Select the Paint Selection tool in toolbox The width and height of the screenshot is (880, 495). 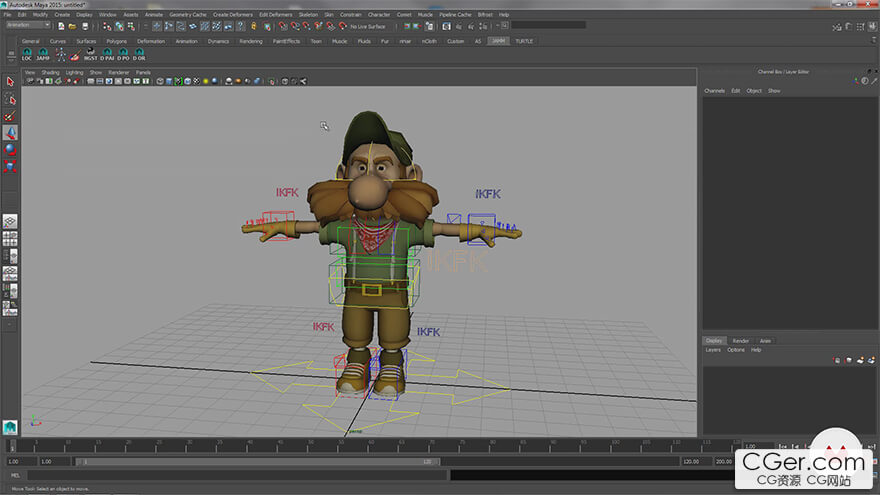(x=10, y=116)
